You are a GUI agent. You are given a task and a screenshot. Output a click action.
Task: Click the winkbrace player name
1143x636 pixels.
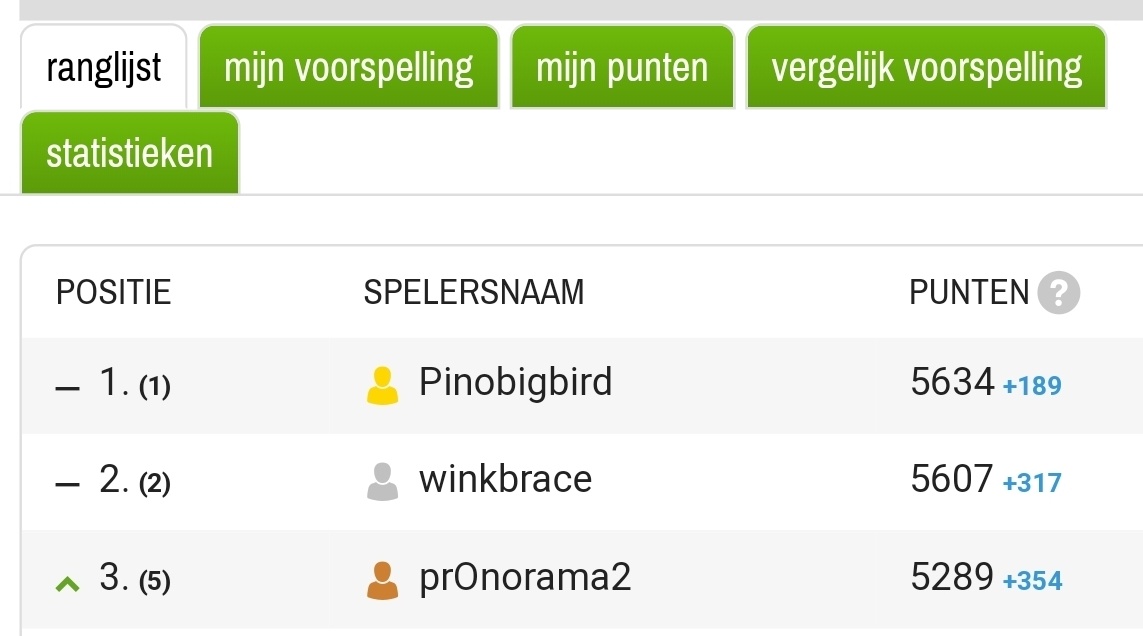[505, 479]
